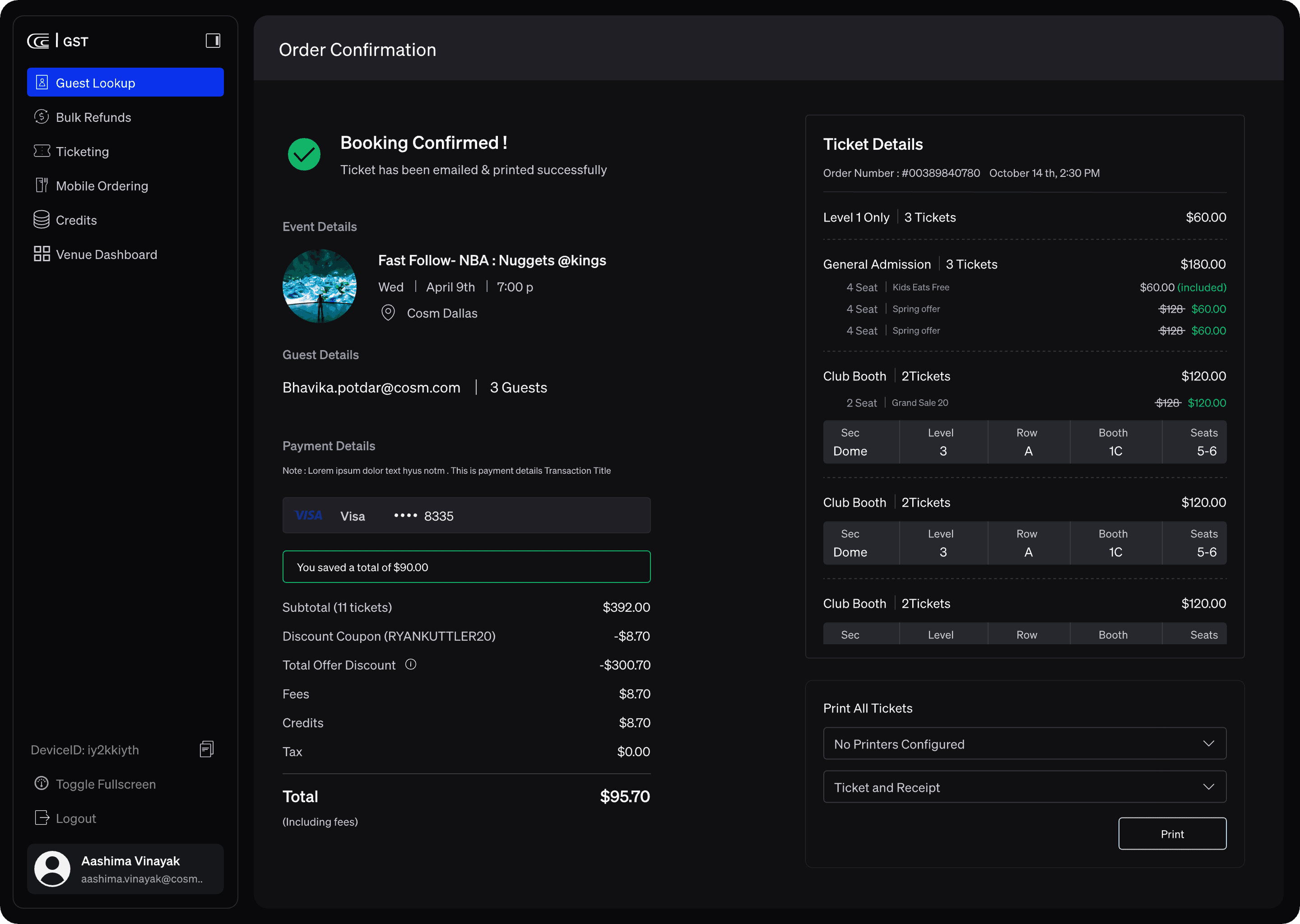Click the Visa card logo
Viewport: 1300px width, 924px height.
pyautogui.click(x=308, y=516)
